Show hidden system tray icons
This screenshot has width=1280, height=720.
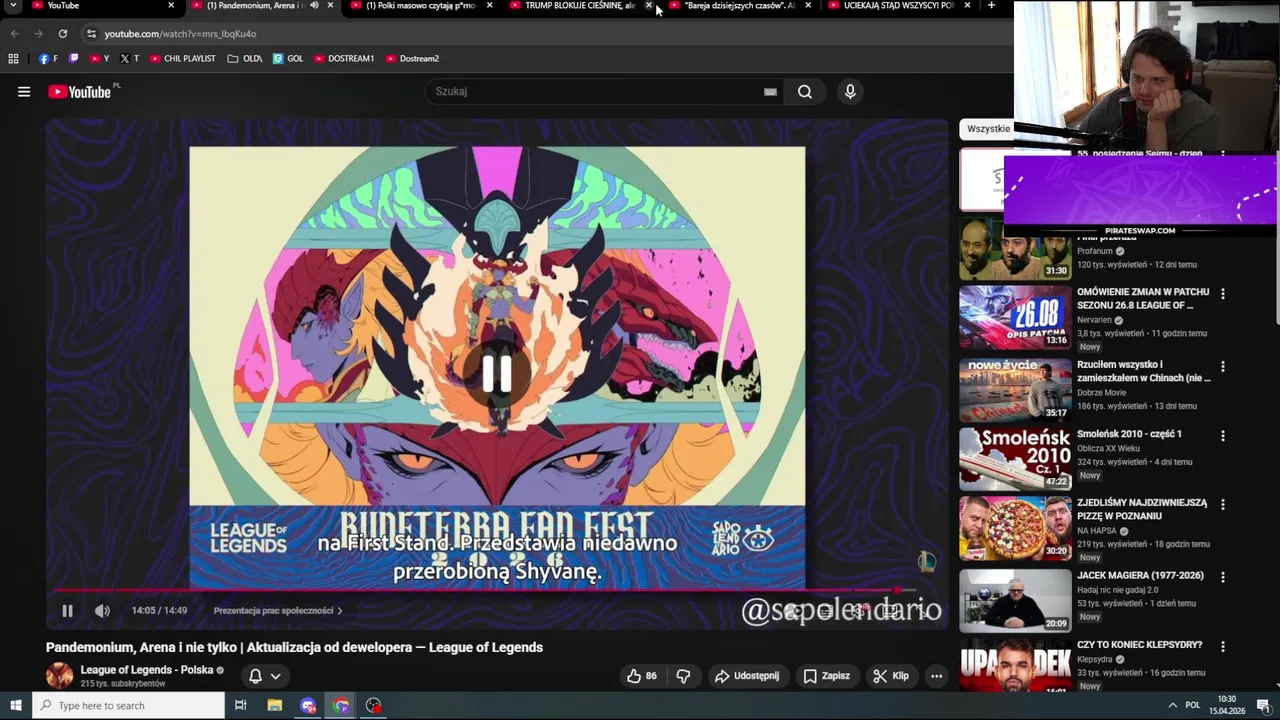point(1173,705)
